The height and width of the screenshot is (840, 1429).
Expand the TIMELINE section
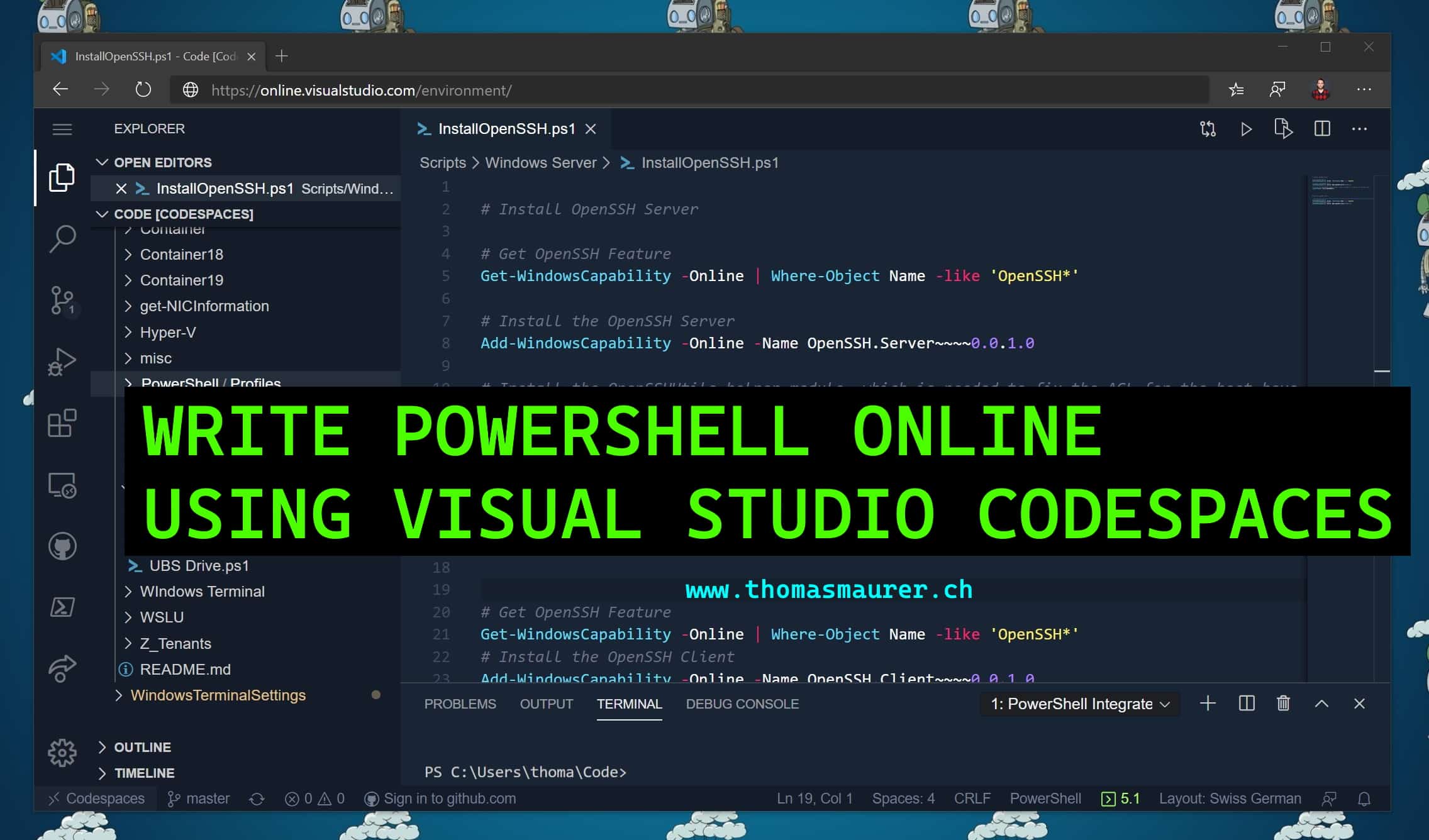(144, 773)
